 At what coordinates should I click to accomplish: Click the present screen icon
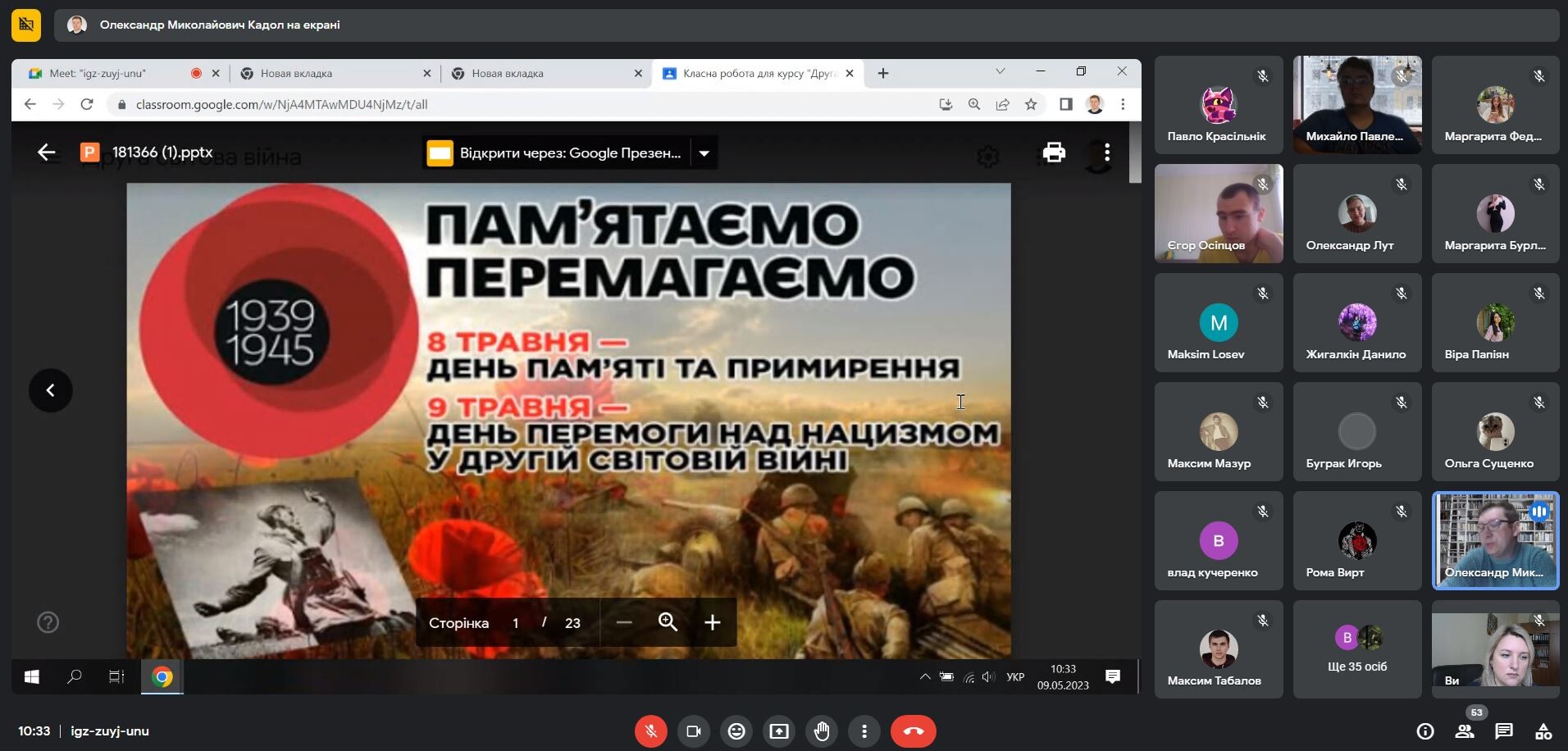(779, 731)
